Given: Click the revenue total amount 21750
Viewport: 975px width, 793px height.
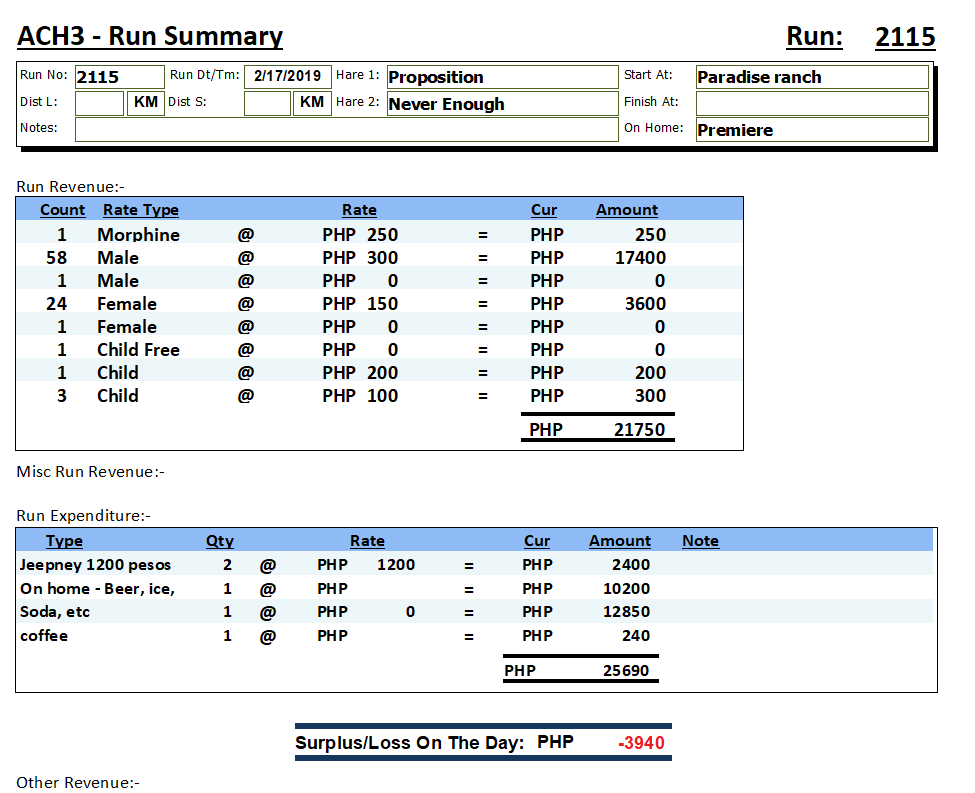Looking at the screenshot, I should (x=640, y=430).
